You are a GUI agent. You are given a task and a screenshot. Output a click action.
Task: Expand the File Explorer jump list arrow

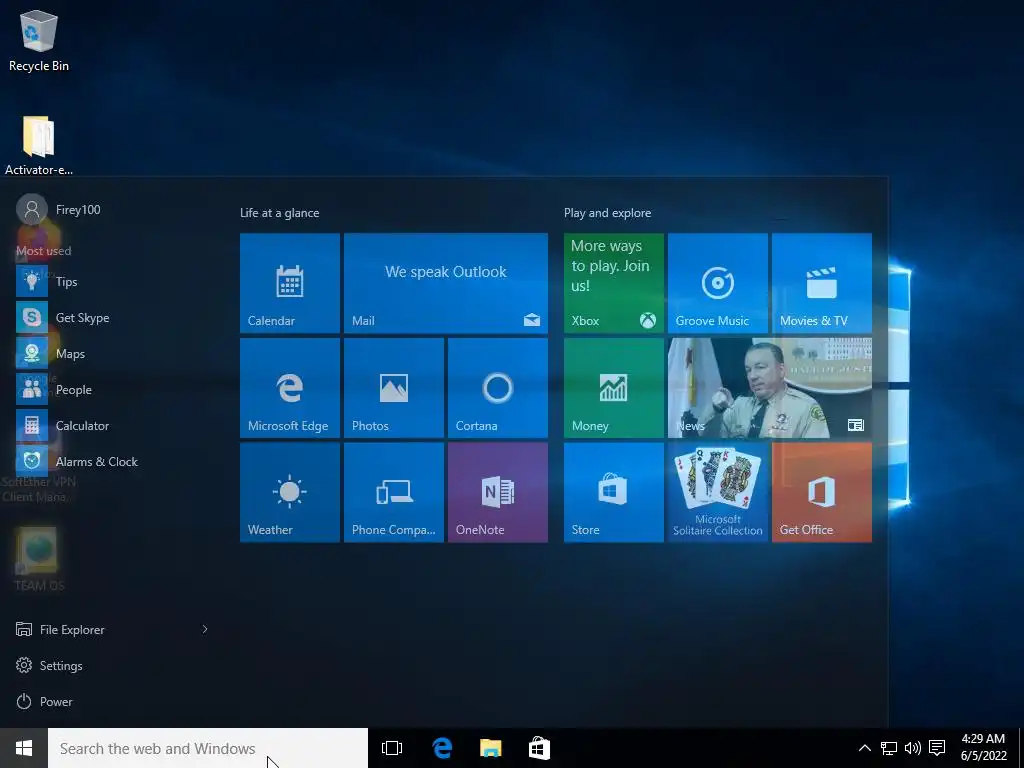click(205, 629)
